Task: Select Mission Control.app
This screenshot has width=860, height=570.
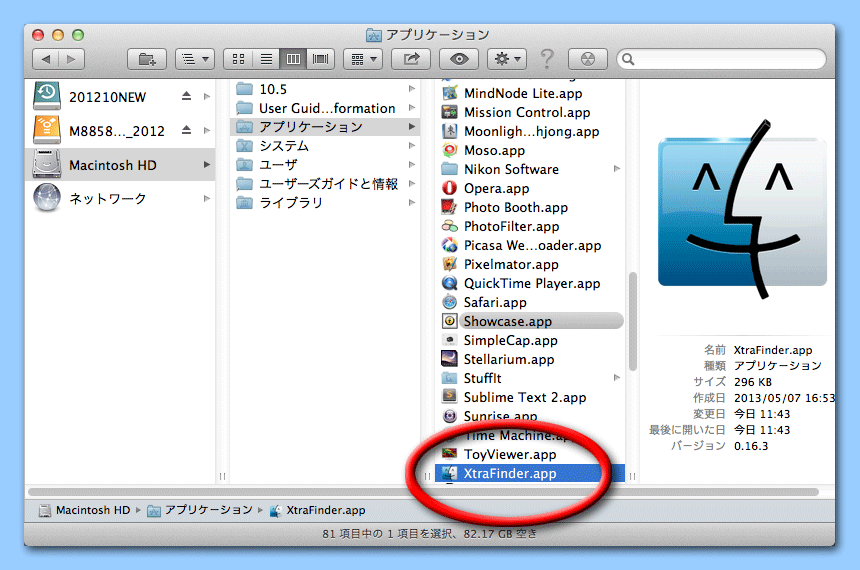Action: pos(531,112)
